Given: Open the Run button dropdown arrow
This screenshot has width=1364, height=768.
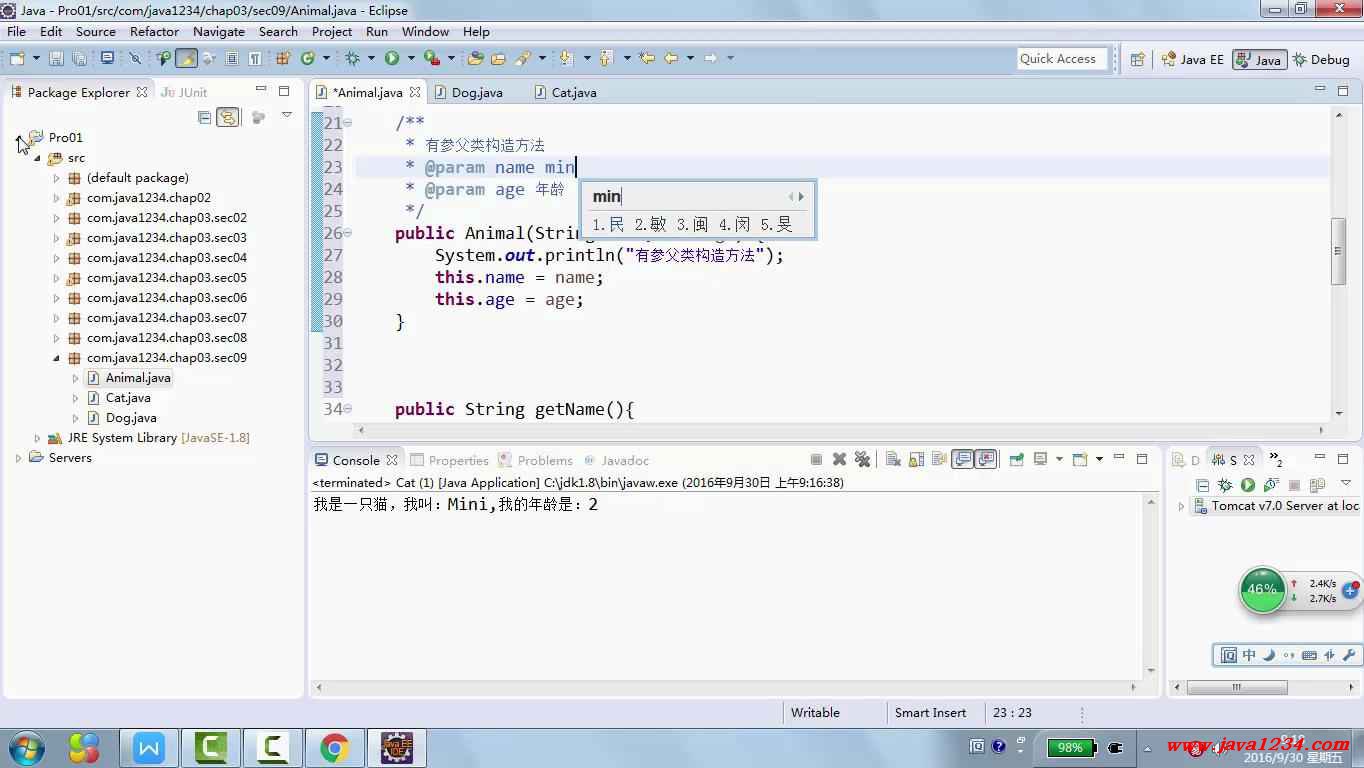Looking at the screenshot, I should [411, 59].
